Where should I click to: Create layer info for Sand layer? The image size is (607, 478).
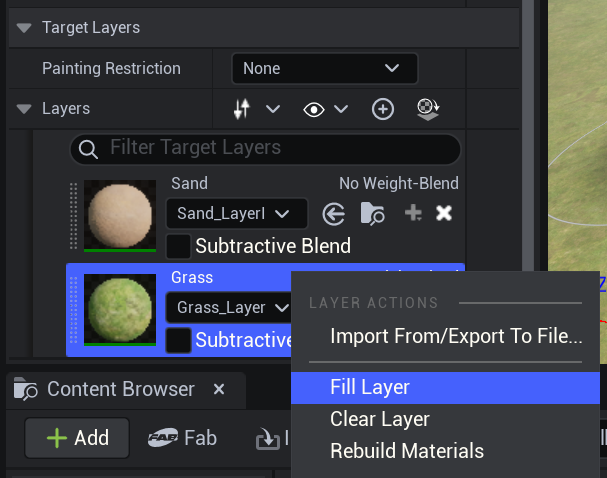413,213
